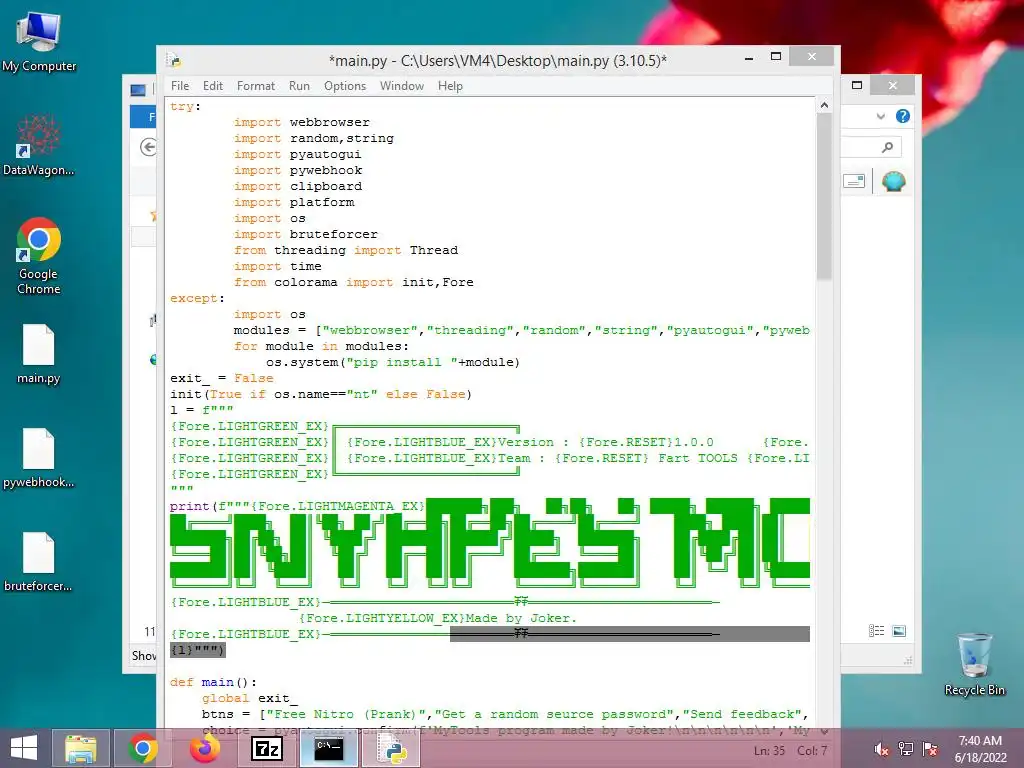Click the 'import random,string' line
1024x768 pixels.
(x=313, y=138)
